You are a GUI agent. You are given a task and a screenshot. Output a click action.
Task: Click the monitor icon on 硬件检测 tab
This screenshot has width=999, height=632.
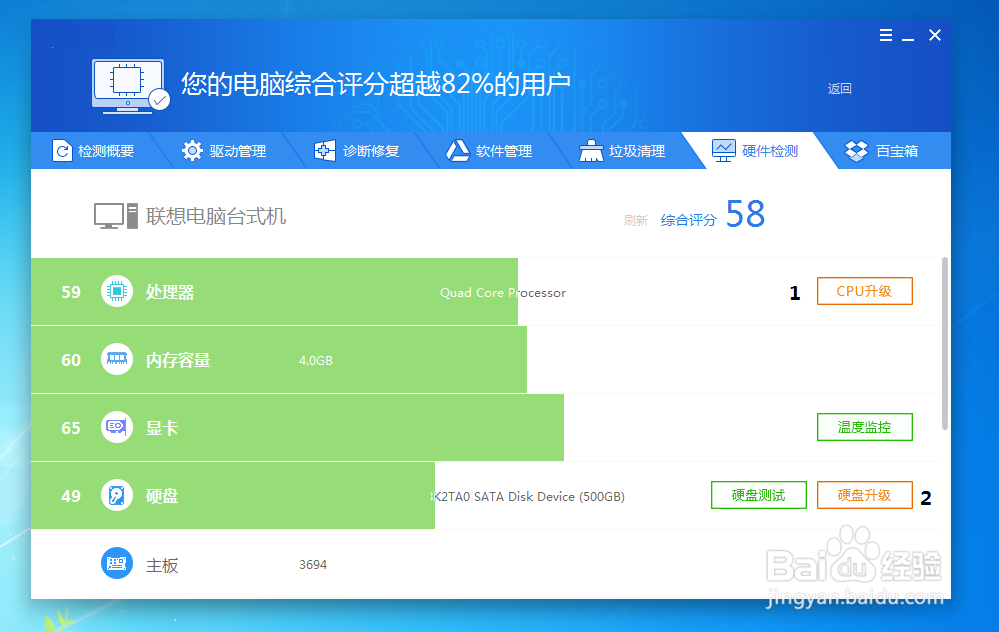pos(724,150)
